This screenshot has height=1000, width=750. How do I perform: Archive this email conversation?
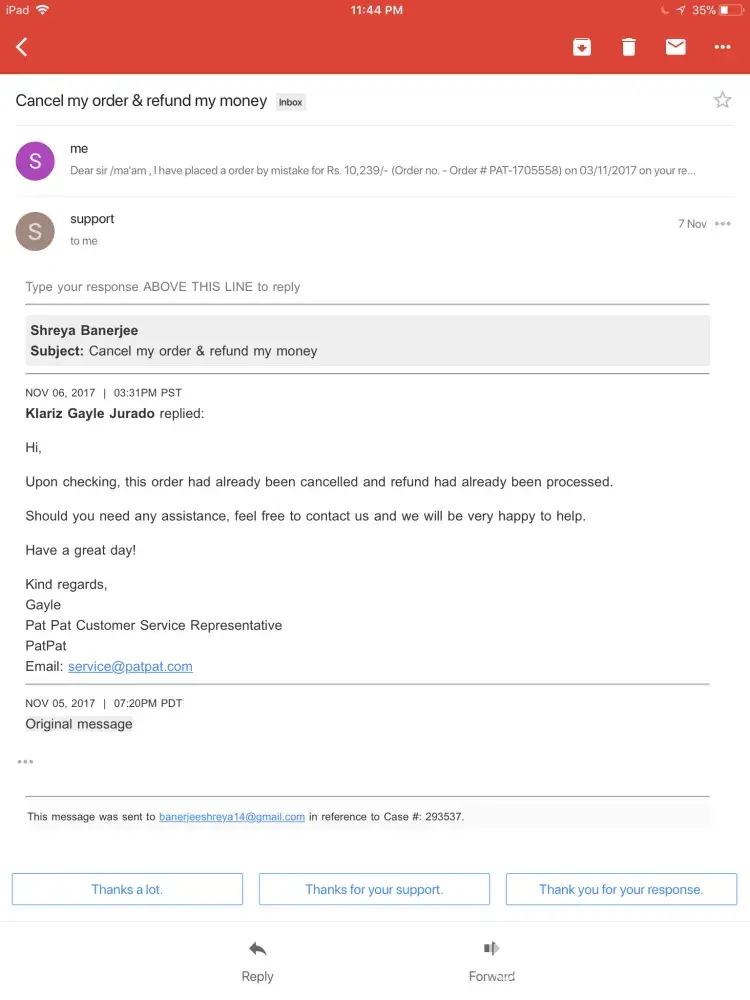(x=582, y=47)
